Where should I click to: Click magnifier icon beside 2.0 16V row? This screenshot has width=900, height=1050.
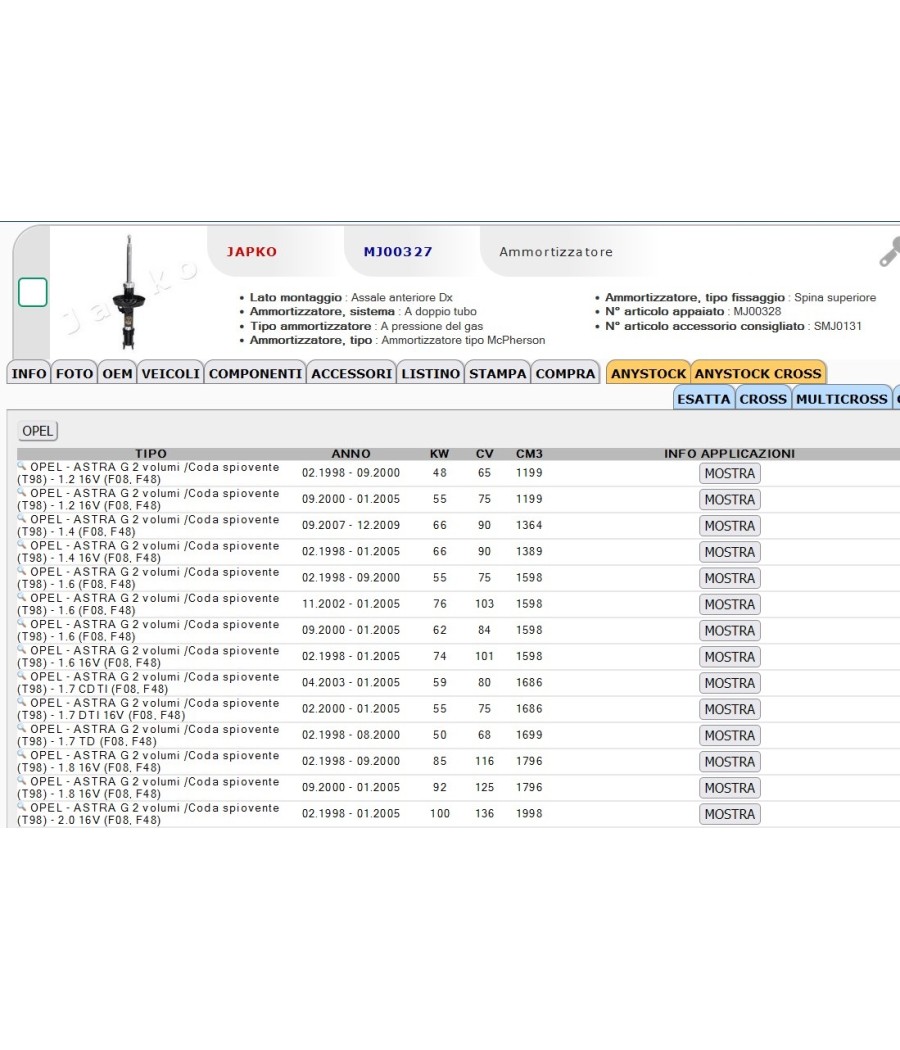coord(21,807)
